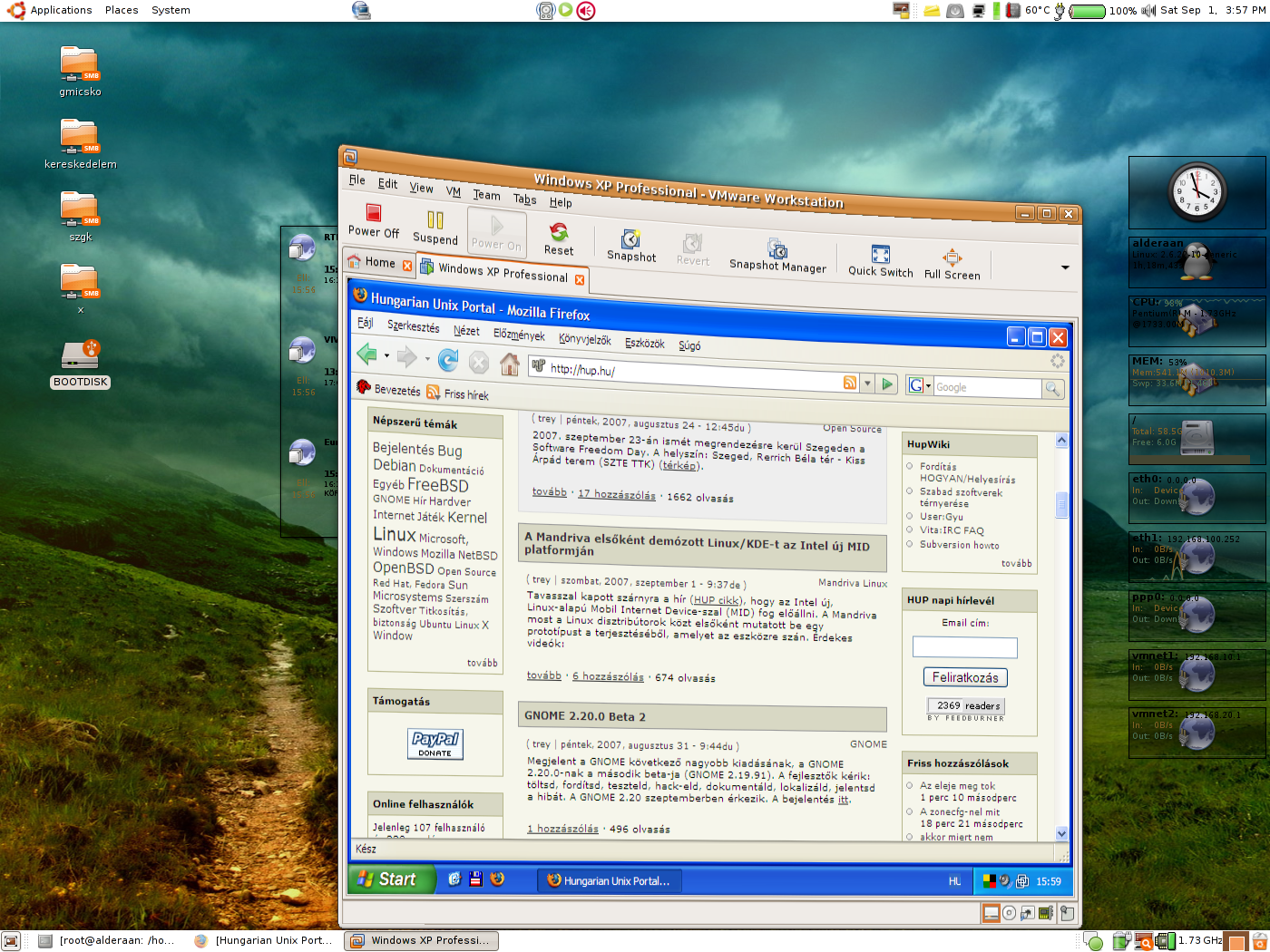Click the Google search box
The image size is (1270, 952).
click(x=987, y=387)
